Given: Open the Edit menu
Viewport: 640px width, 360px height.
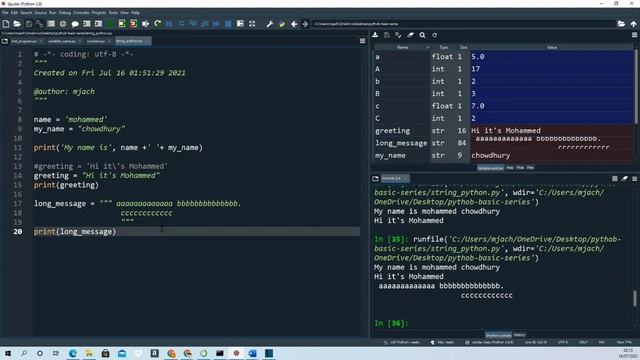Looking at the screenshot, I should (x=14, y=13).
